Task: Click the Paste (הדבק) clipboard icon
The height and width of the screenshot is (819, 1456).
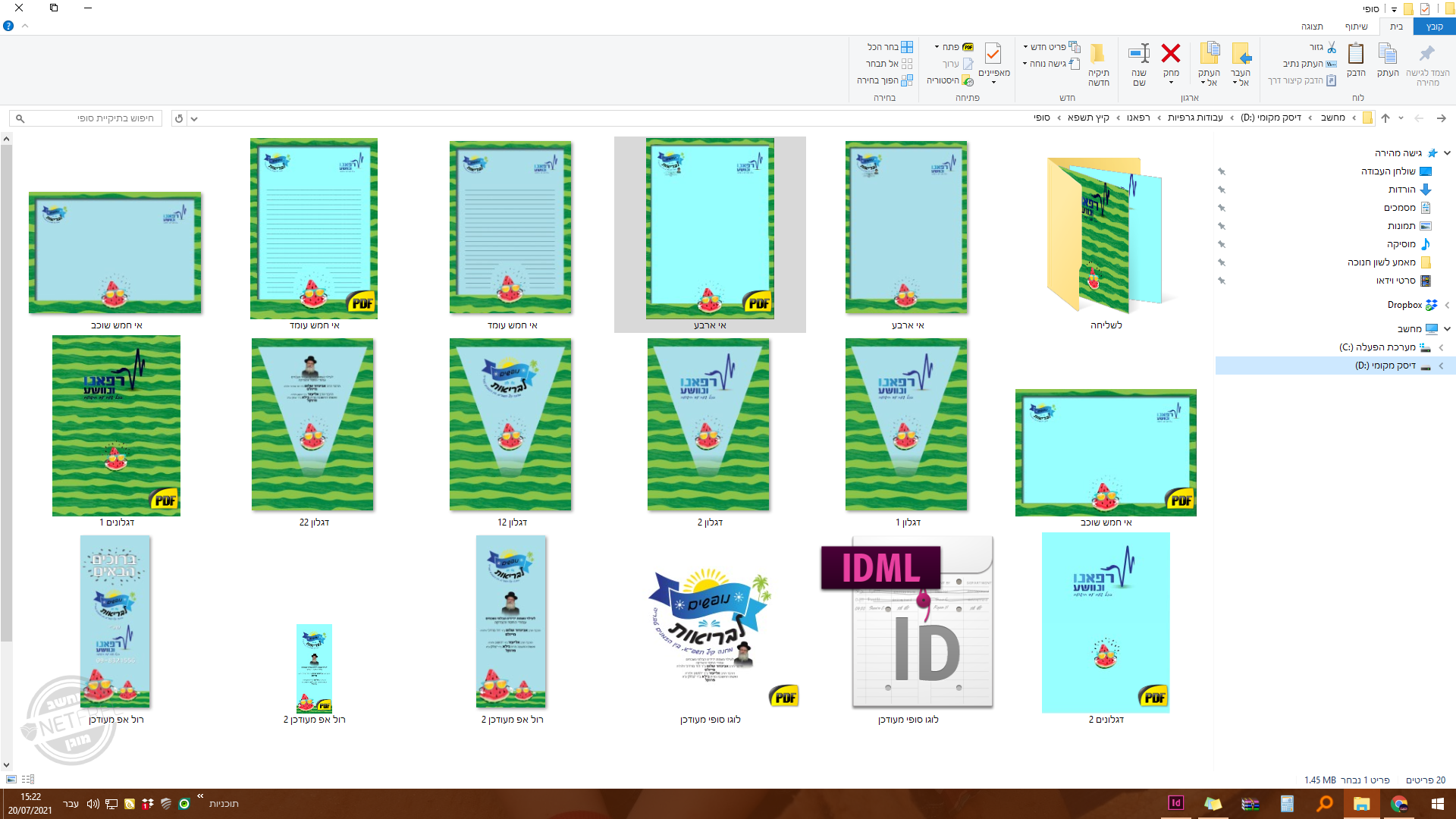Action: [x=1356, y=54]
